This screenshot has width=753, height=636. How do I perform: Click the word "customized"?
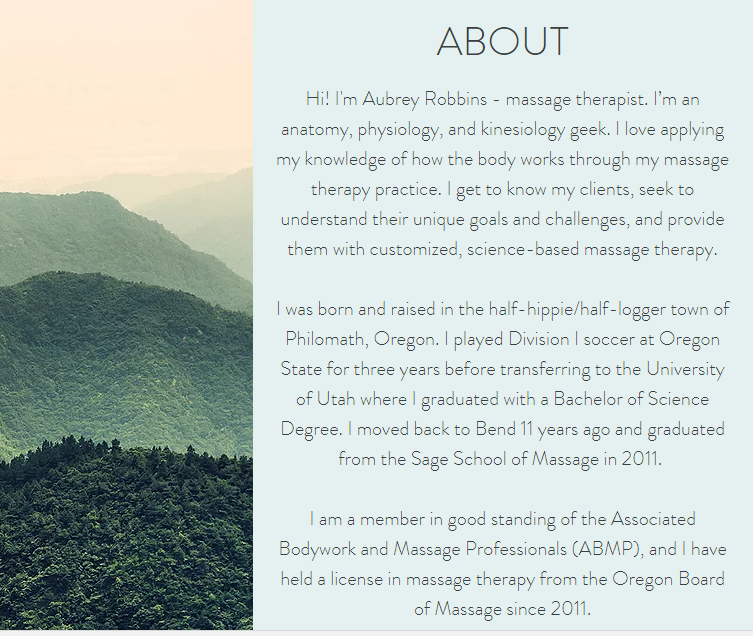click(x=414, y=250)
